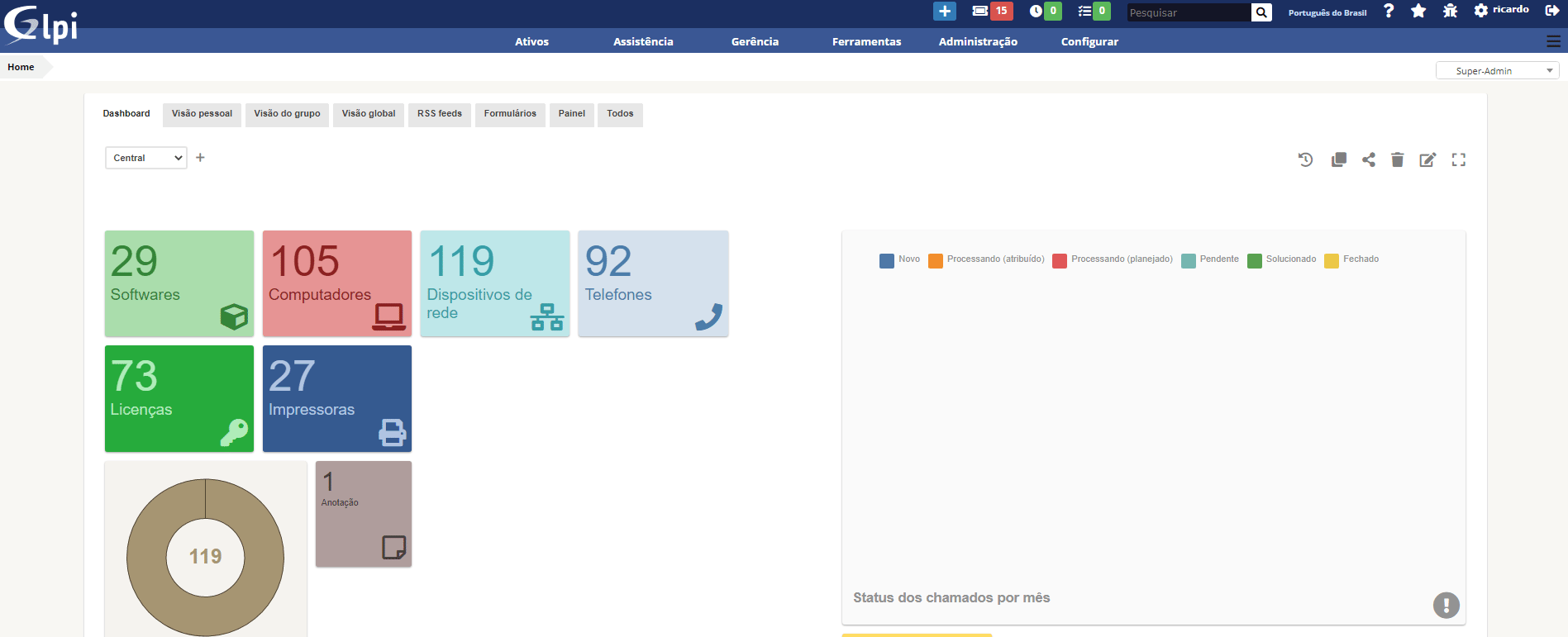Click the Pendente legend label
Screen dimensions: 1568x637
click(x=1219, y=259)
